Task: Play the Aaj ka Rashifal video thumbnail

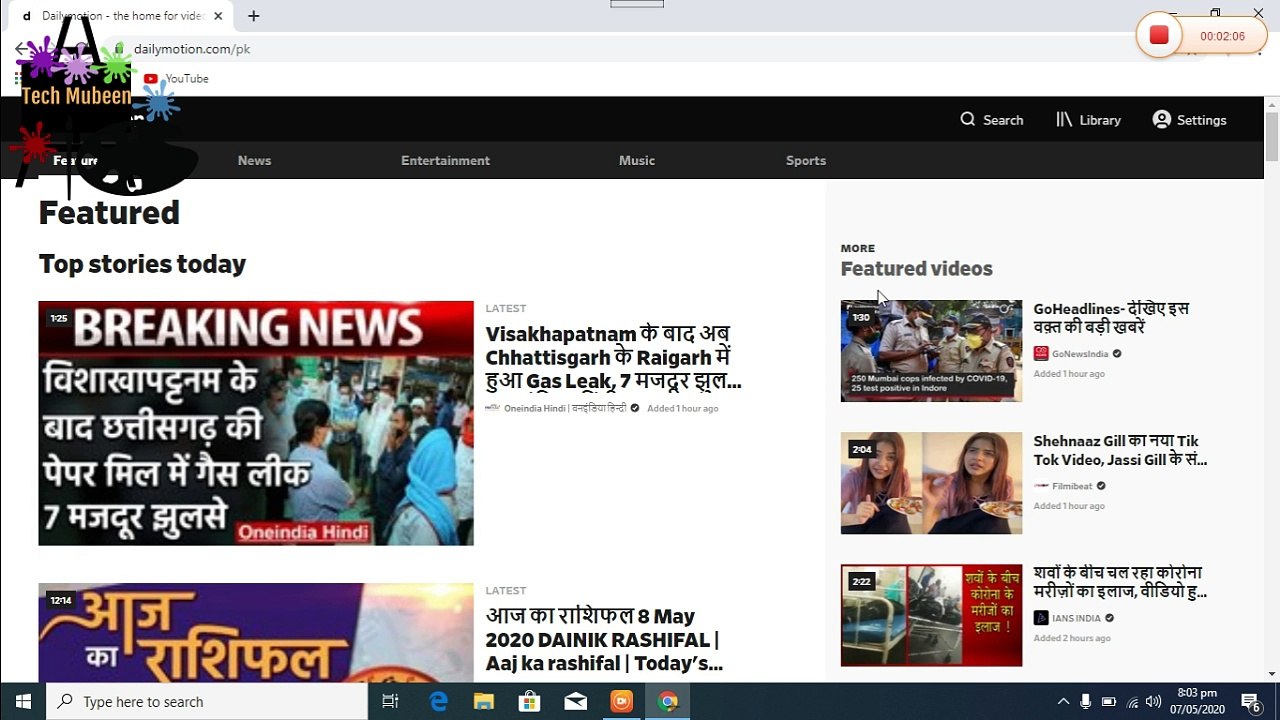Action: coord(256,632)
